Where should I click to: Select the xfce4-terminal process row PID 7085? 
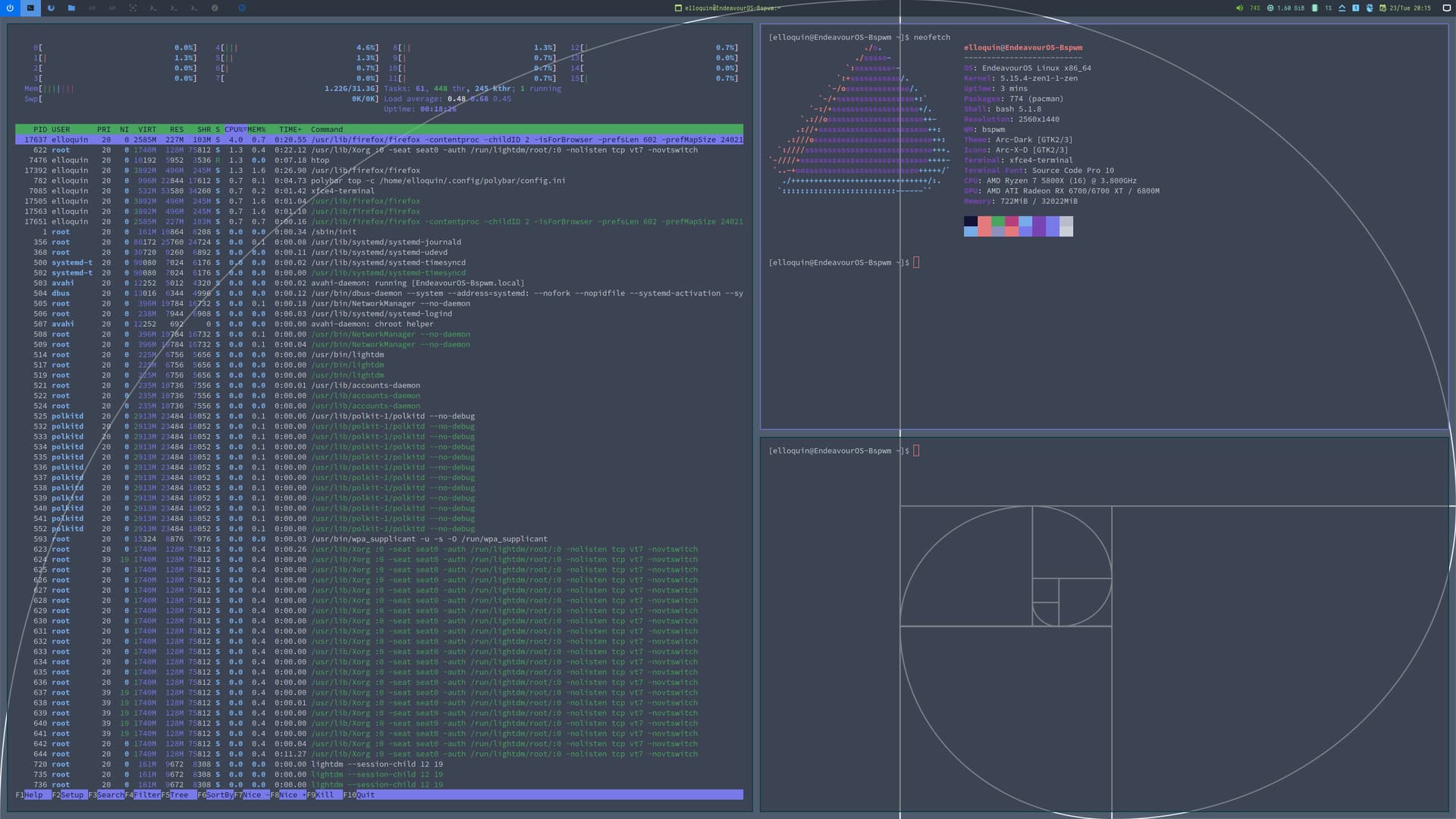pyautogui.click(x=379, y=191)
